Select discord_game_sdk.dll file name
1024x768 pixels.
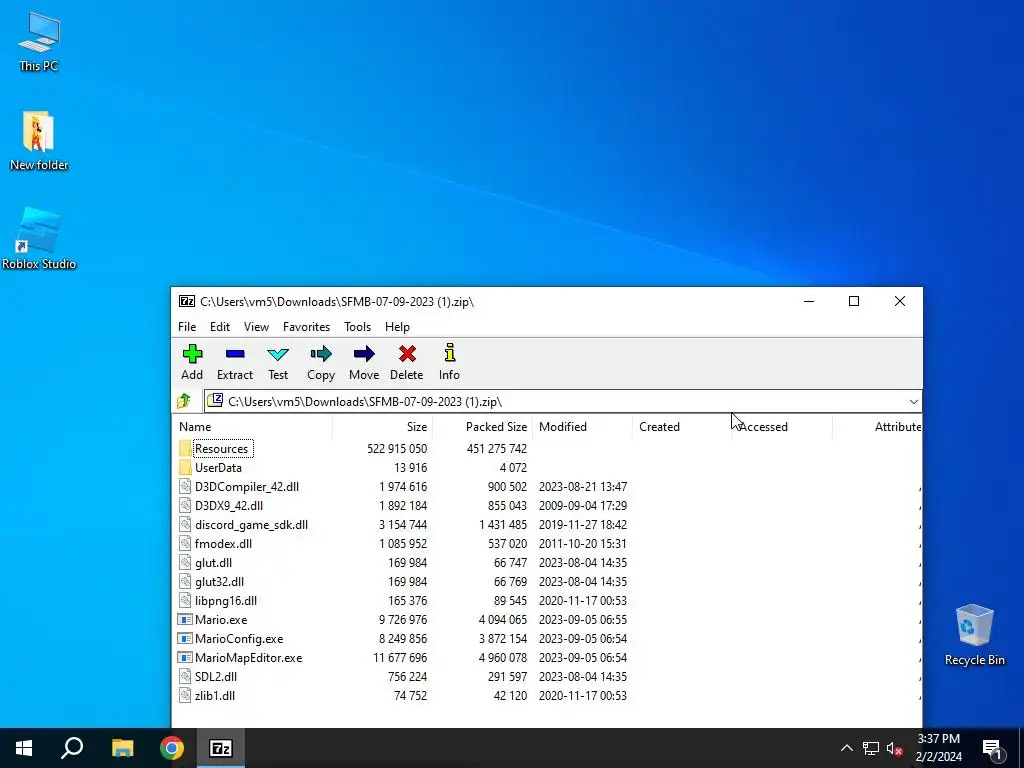coord(251,524)
